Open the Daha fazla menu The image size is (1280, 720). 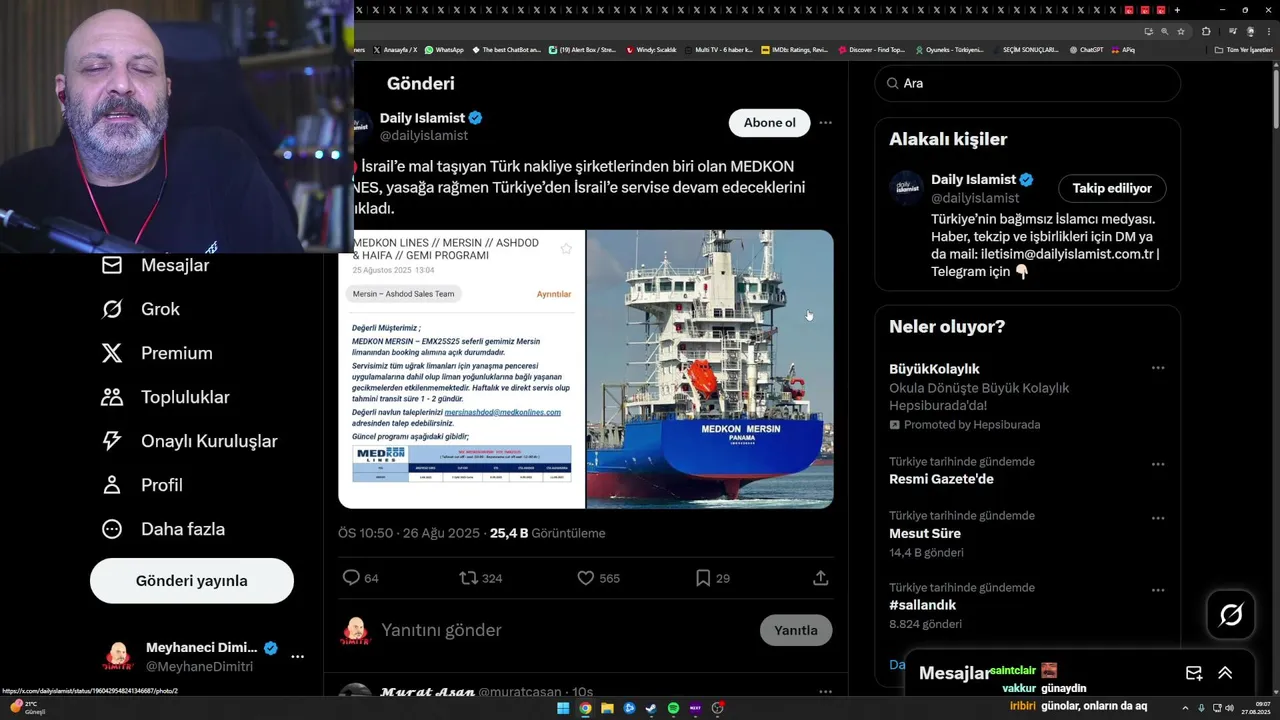pos(162,529)
